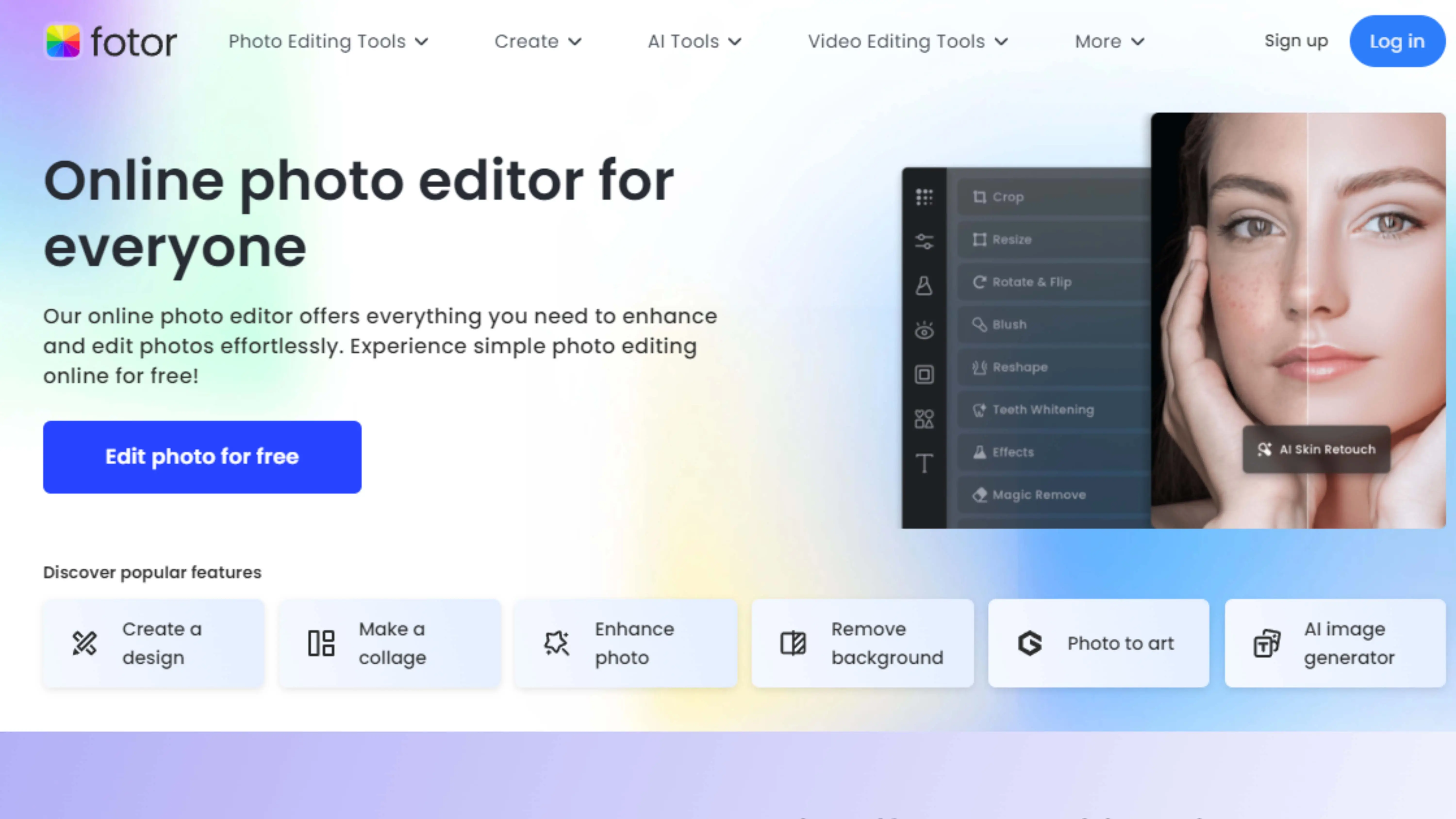The image size is (1456, 819).
Task: Click the Teeth Whitening label text
Action: [x=1043, y=410]
